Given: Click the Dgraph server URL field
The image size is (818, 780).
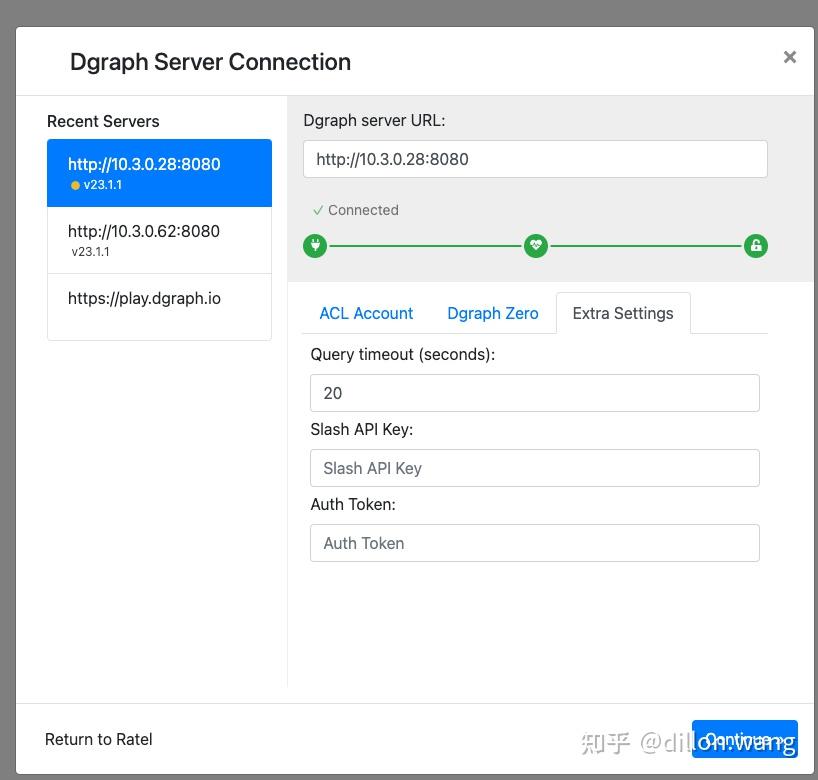Looking at the screenshot, I should tap(535, 159).
